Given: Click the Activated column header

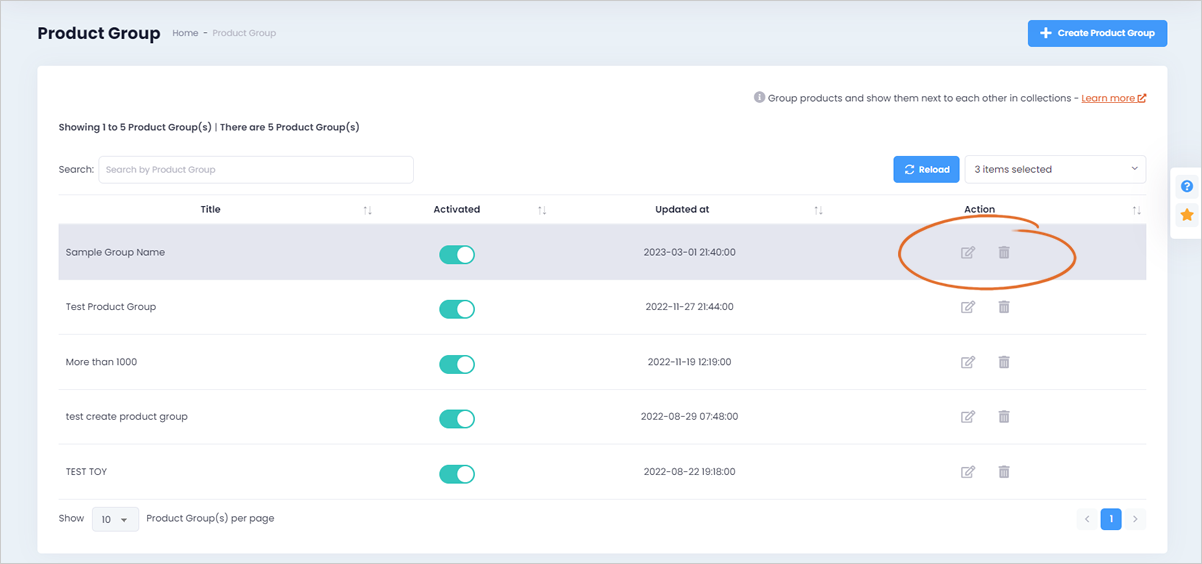Looking at the screenshot, I should tap(457, 209).
